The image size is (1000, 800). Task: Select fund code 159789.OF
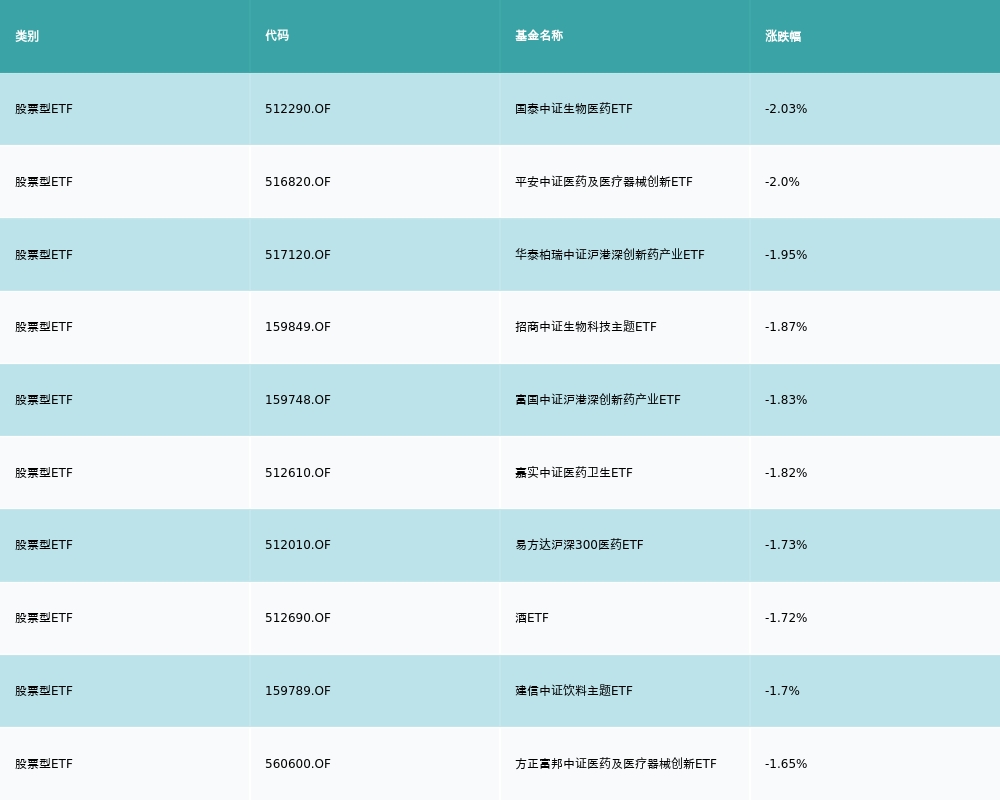(298, 691)
